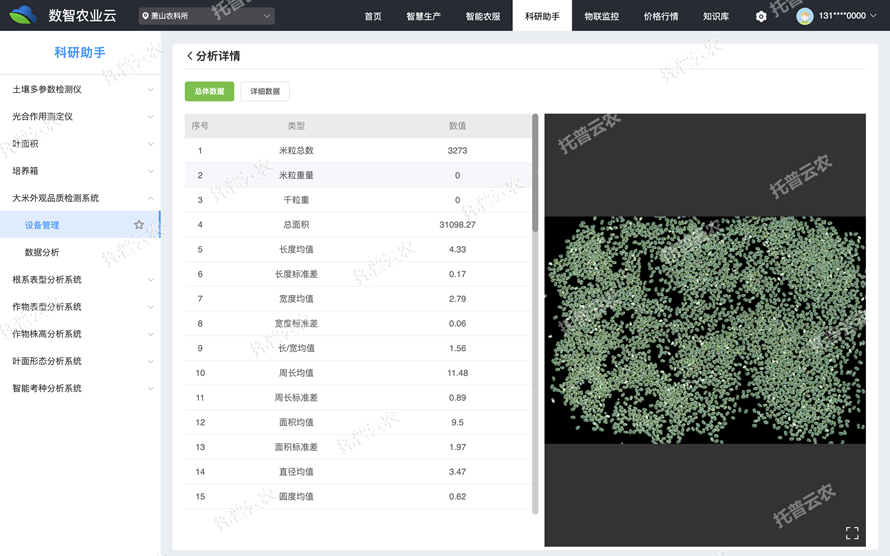Go to 物联监控 in the navigation bar

601,16
